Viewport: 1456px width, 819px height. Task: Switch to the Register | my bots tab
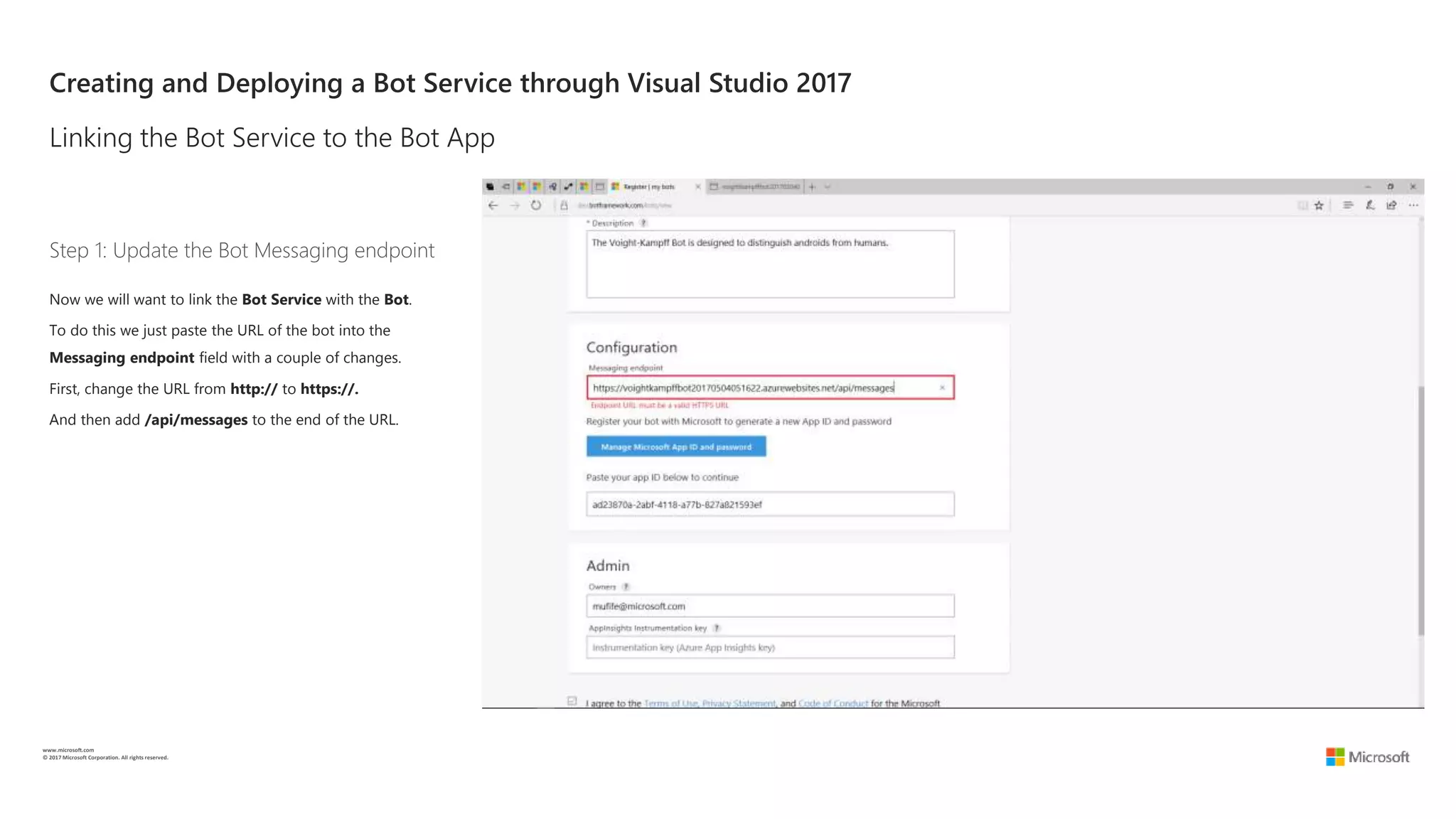[648, 187]
